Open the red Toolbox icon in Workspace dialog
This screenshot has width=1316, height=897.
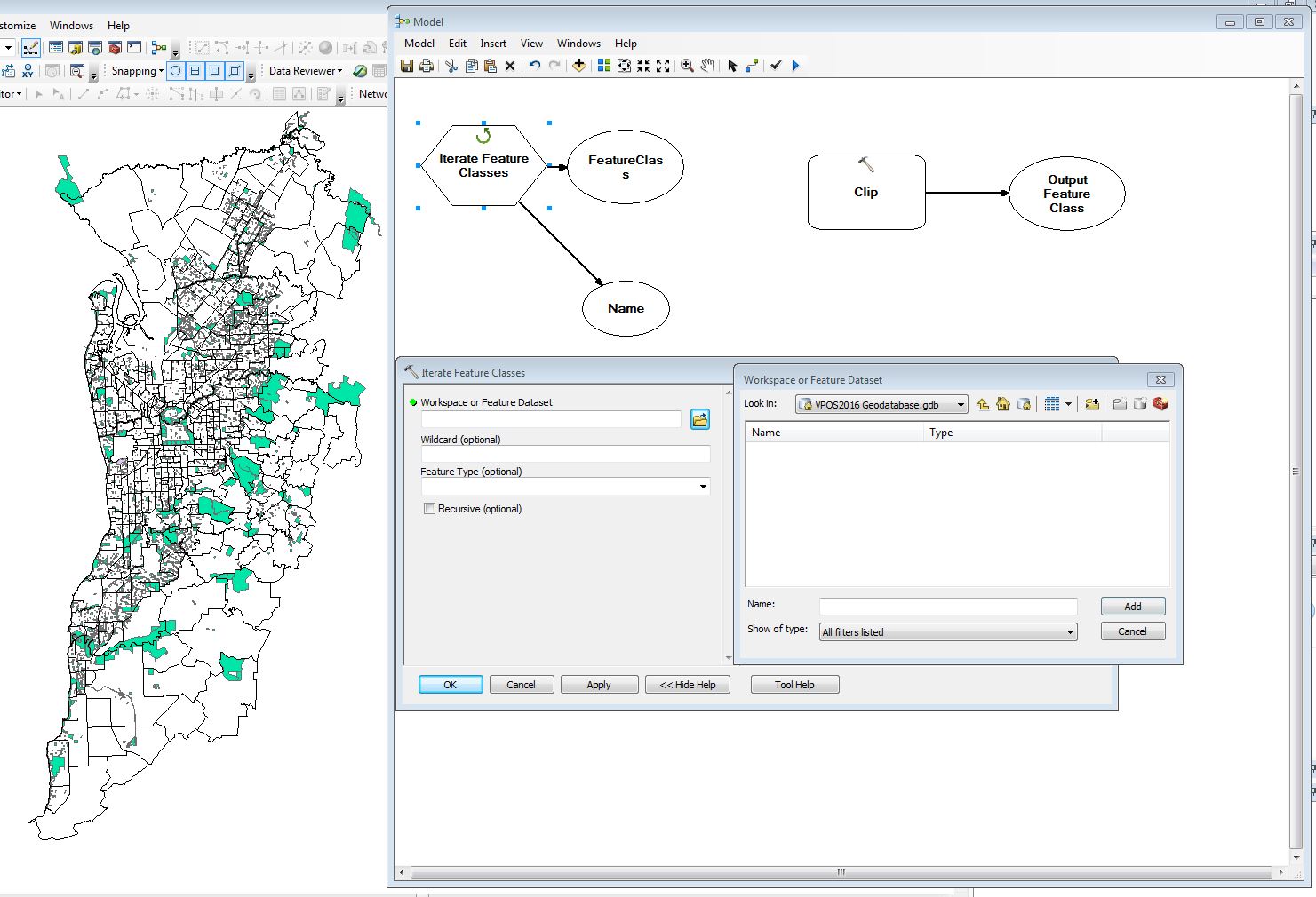click(x=1160, y=404)
